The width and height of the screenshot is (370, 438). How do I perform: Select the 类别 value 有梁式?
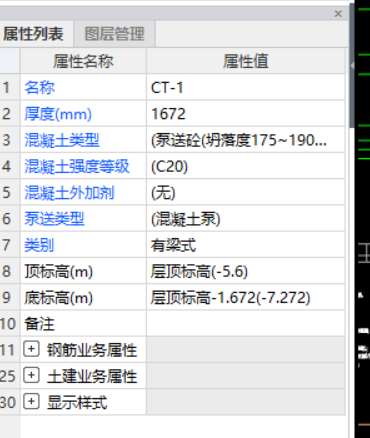tap(246, 245)
